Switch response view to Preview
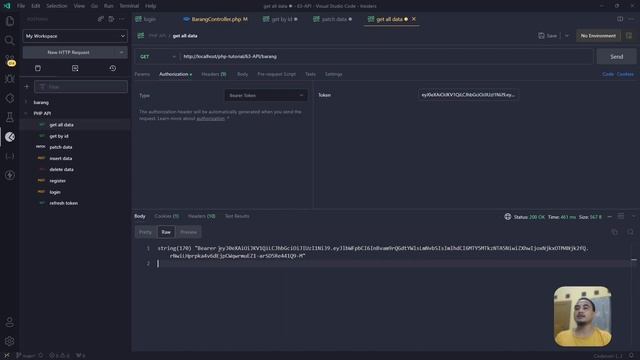640x360 pixels. [x=189, y=232]
